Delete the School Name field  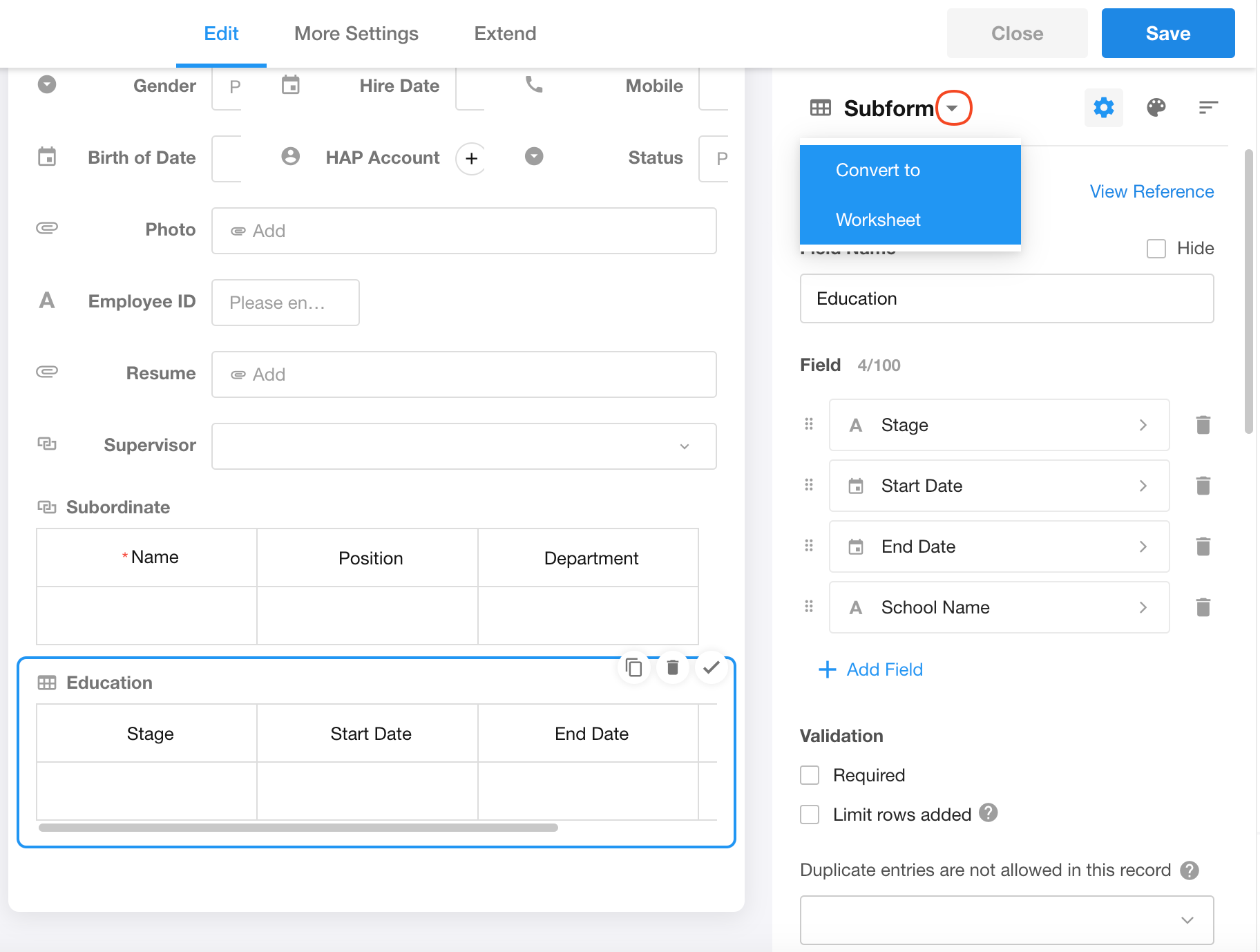[1203, 607]
